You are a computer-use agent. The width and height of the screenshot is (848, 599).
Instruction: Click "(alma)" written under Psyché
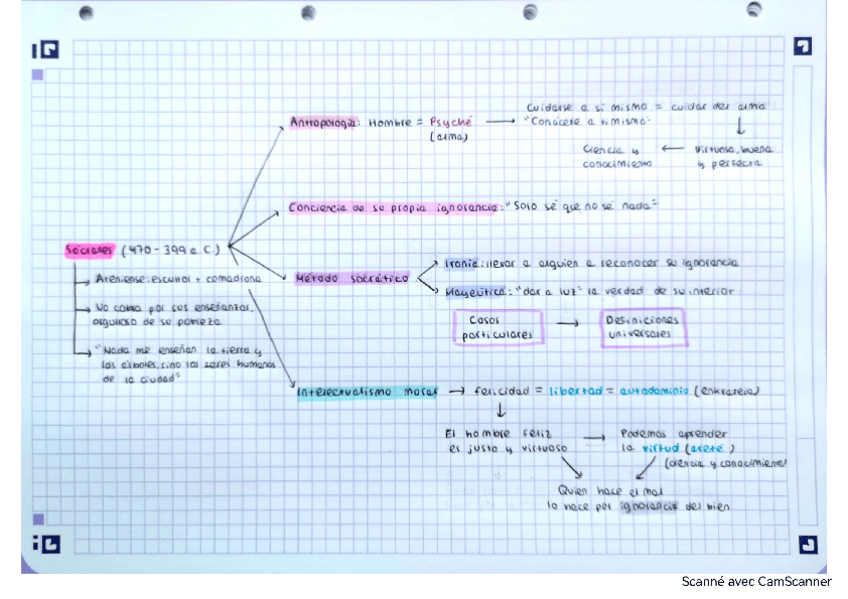448,137
